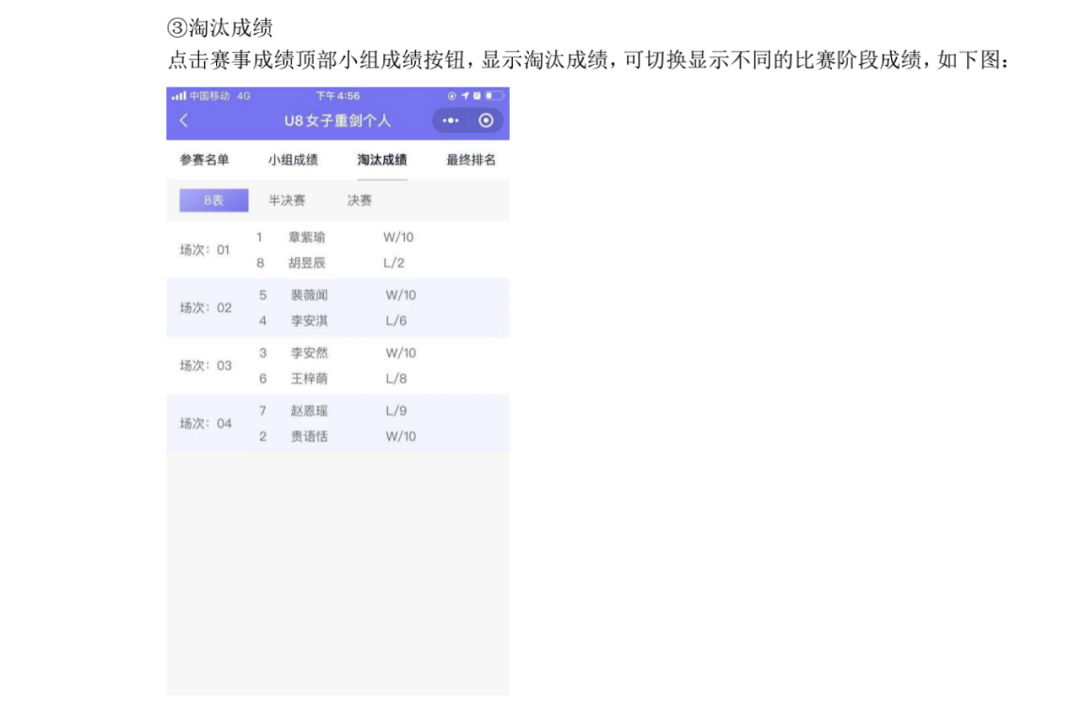Open the three-dots more menu
Image resolution: width=1080 pixels, height=705 pixels.
coord(450,120)
